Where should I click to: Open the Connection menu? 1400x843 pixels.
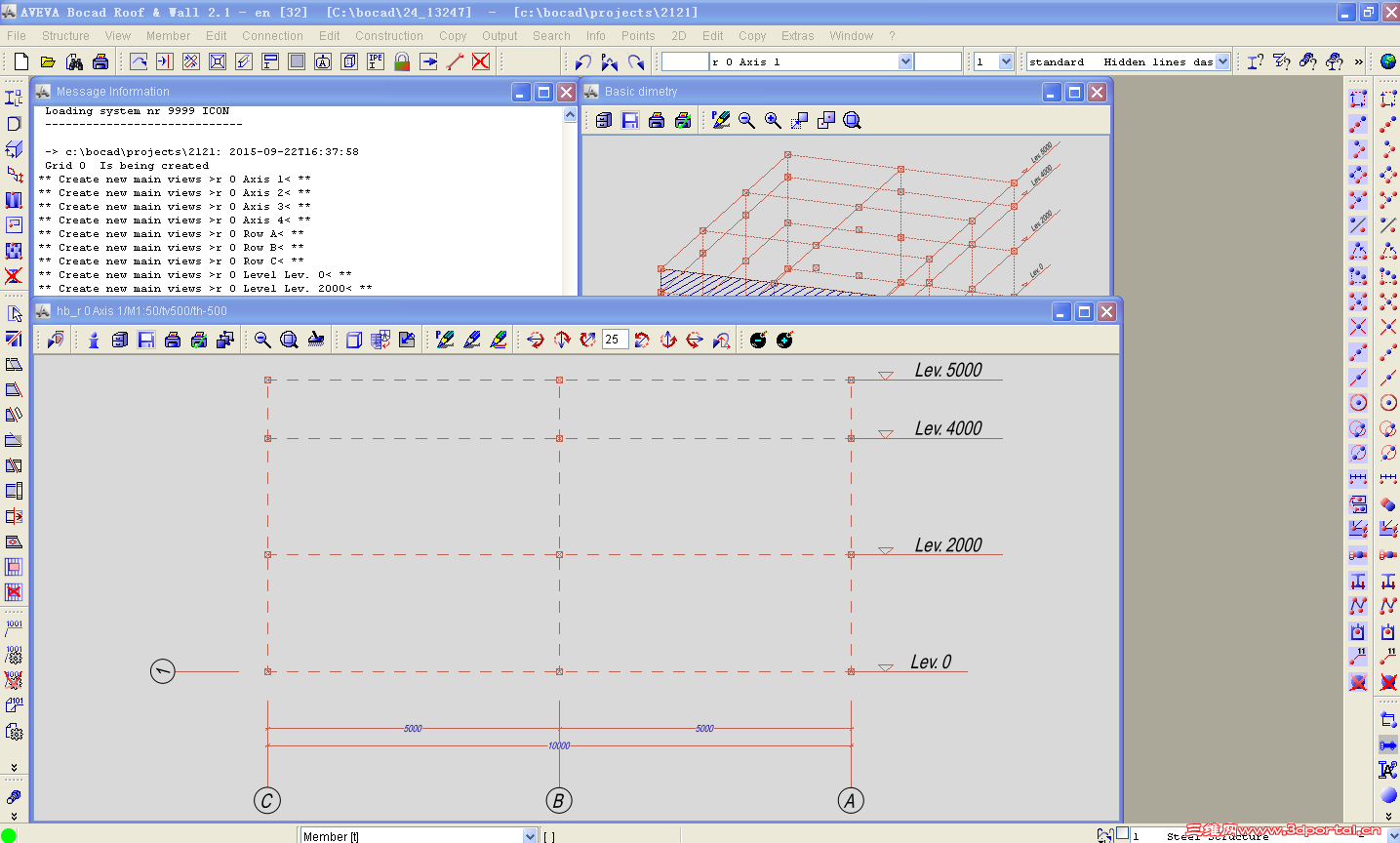[x=272, y=36]
